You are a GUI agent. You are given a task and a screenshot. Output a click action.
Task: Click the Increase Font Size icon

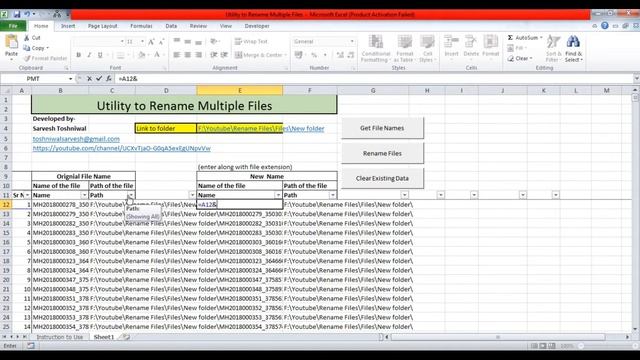[x=151, y=42]
